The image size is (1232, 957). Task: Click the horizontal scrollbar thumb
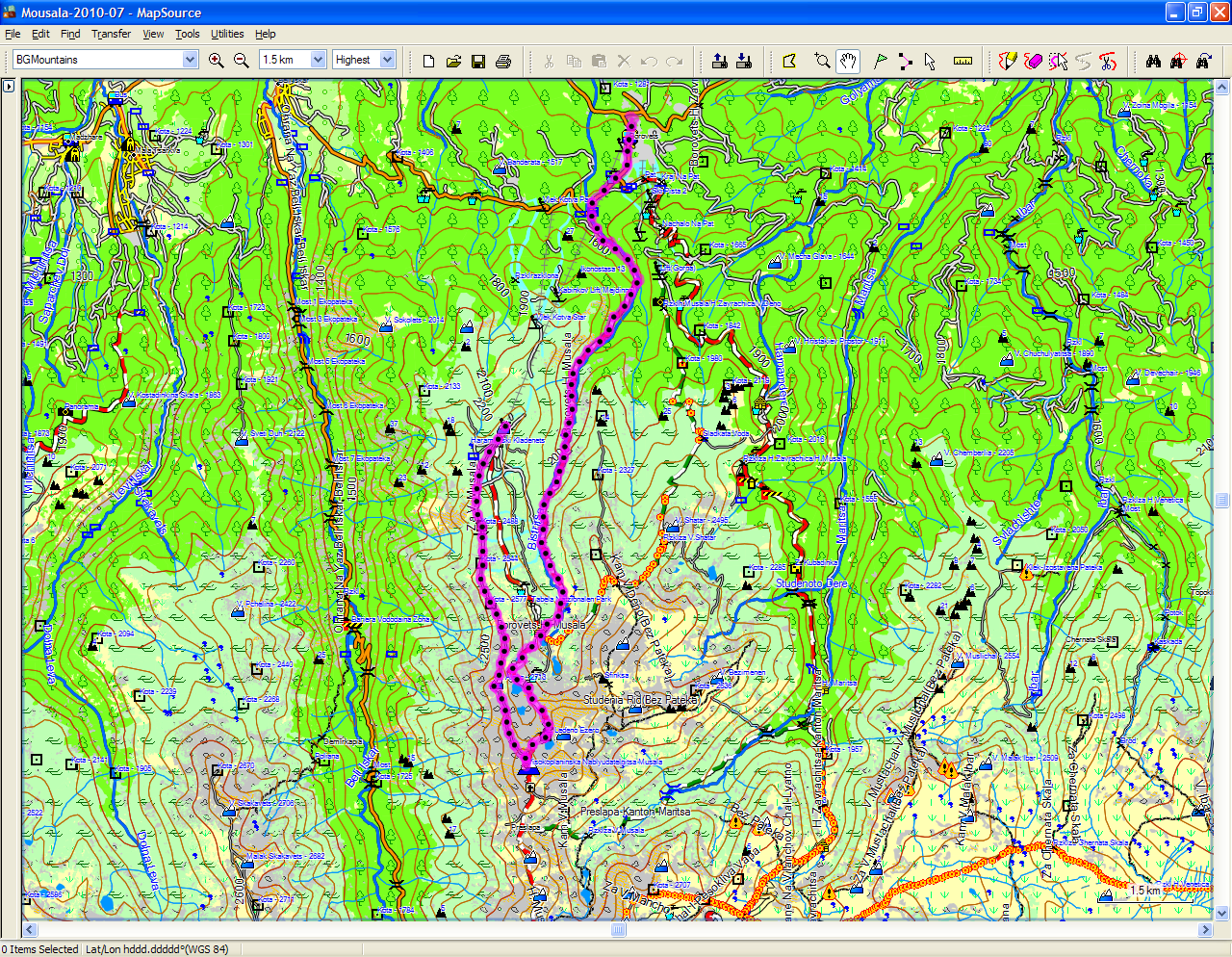[x=619, y=930]
